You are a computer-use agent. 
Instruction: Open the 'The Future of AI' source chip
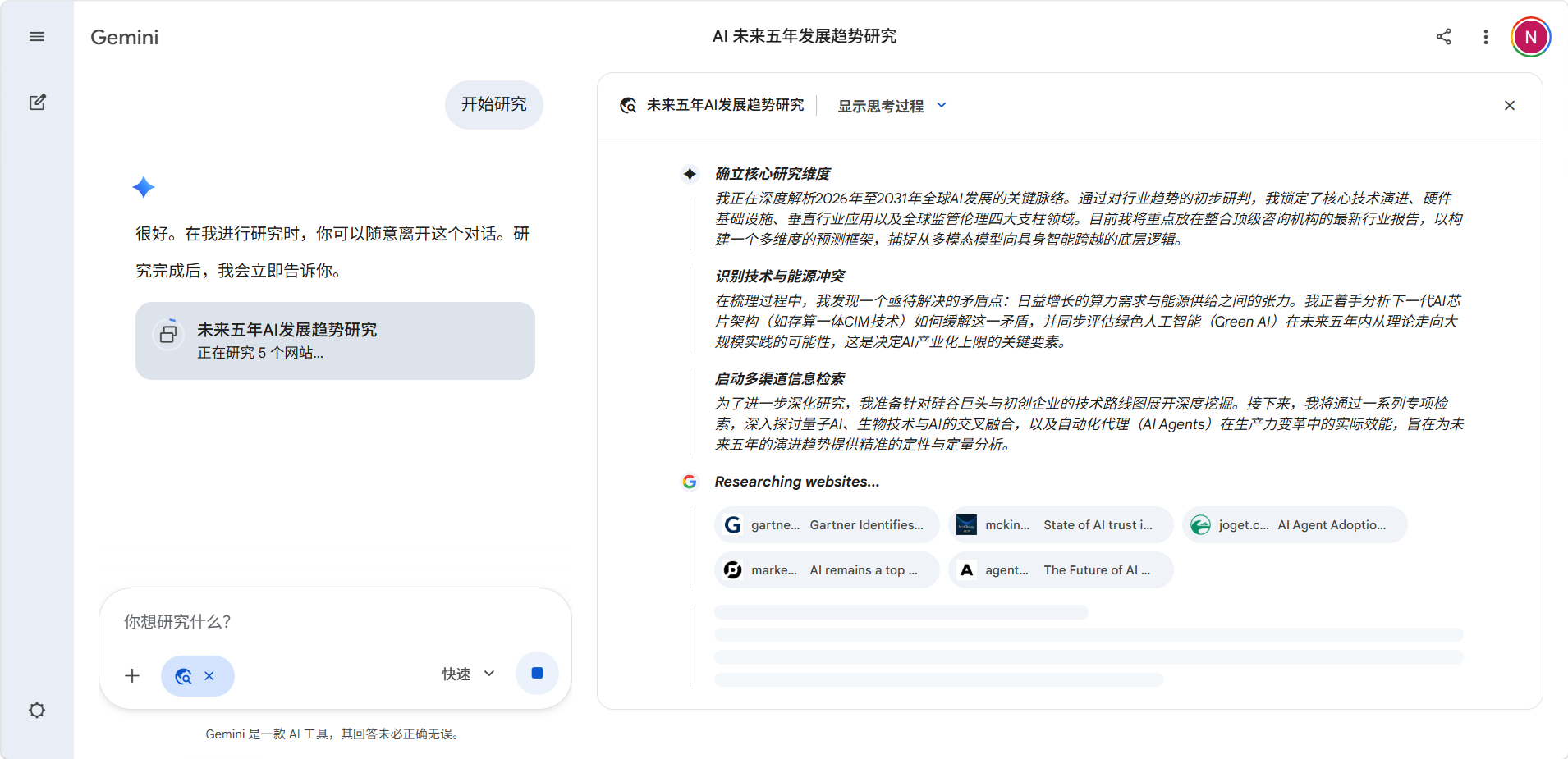(1061, 570)
